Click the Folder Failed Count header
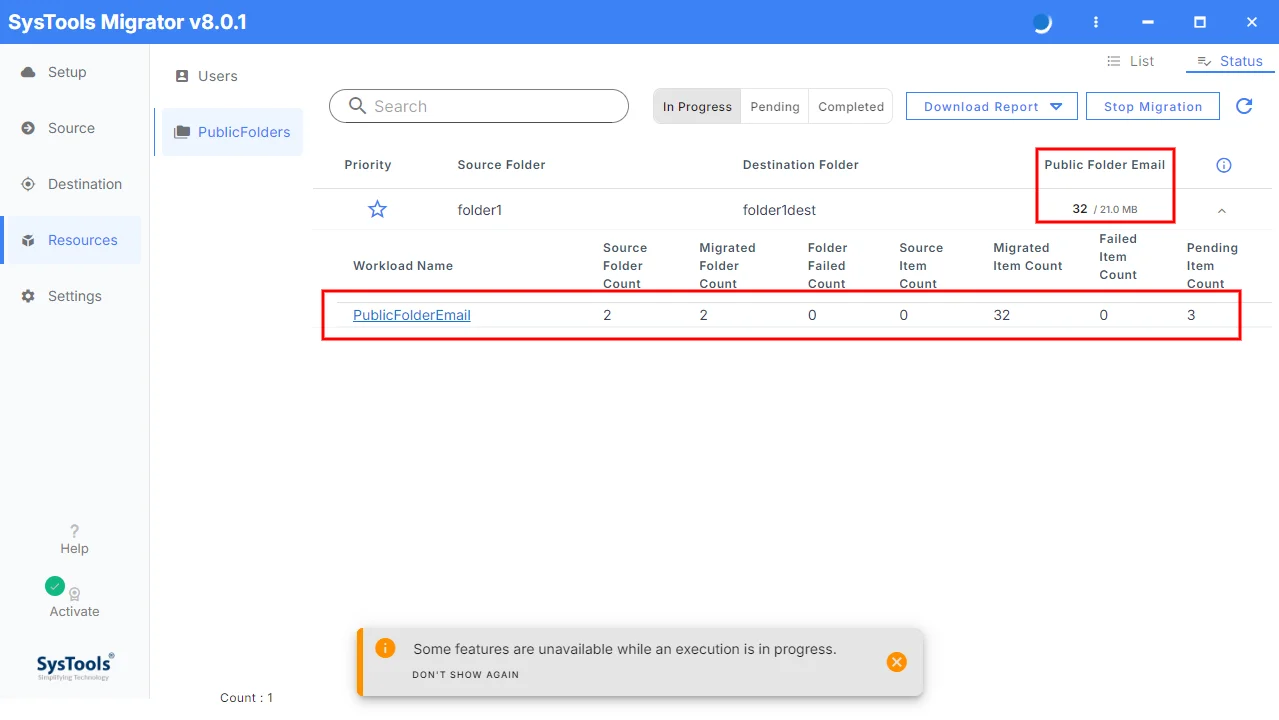This screenshot has width=1279, height=720. point(827,266)
